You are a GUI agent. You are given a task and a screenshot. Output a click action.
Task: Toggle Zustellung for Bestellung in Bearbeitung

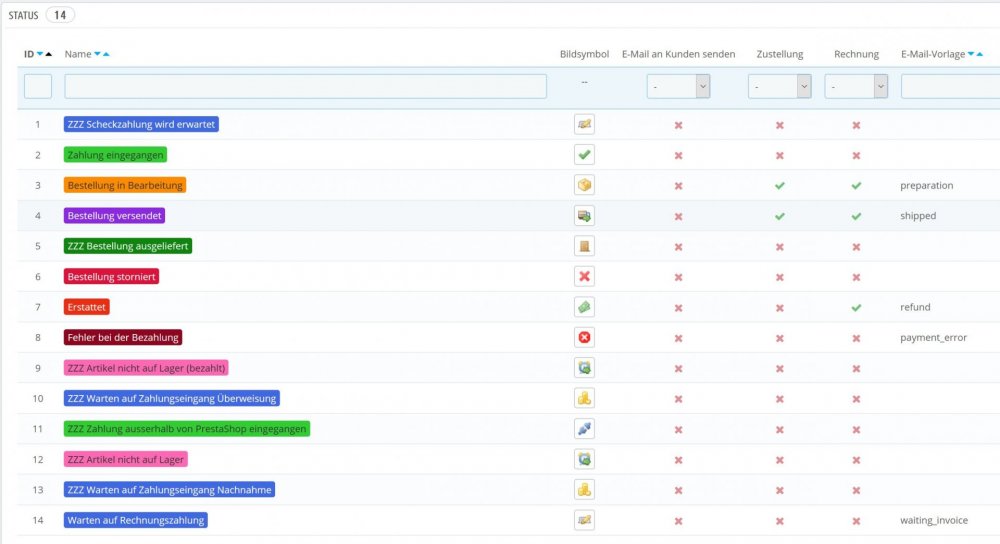(x=779, y=186)
